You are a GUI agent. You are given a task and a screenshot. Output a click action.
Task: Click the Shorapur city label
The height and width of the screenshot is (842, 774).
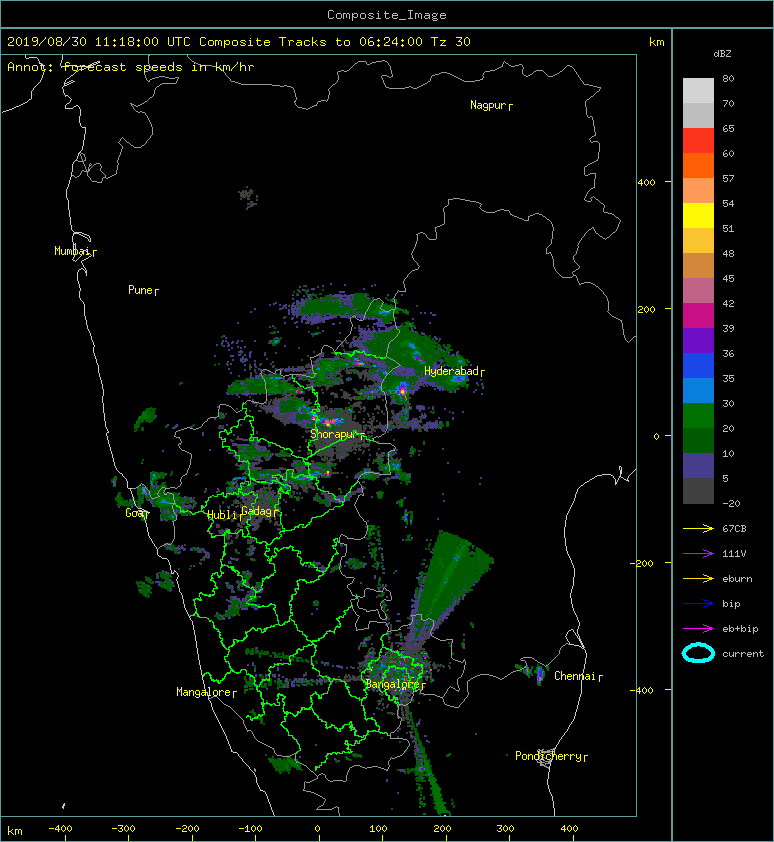(x=337, y=434)
